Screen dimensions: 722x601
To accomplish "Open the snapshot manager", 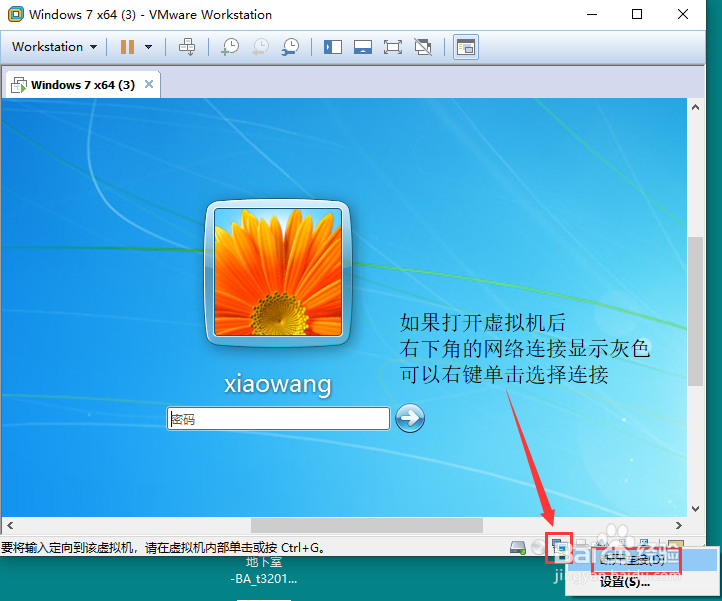I will click(290, 47).
